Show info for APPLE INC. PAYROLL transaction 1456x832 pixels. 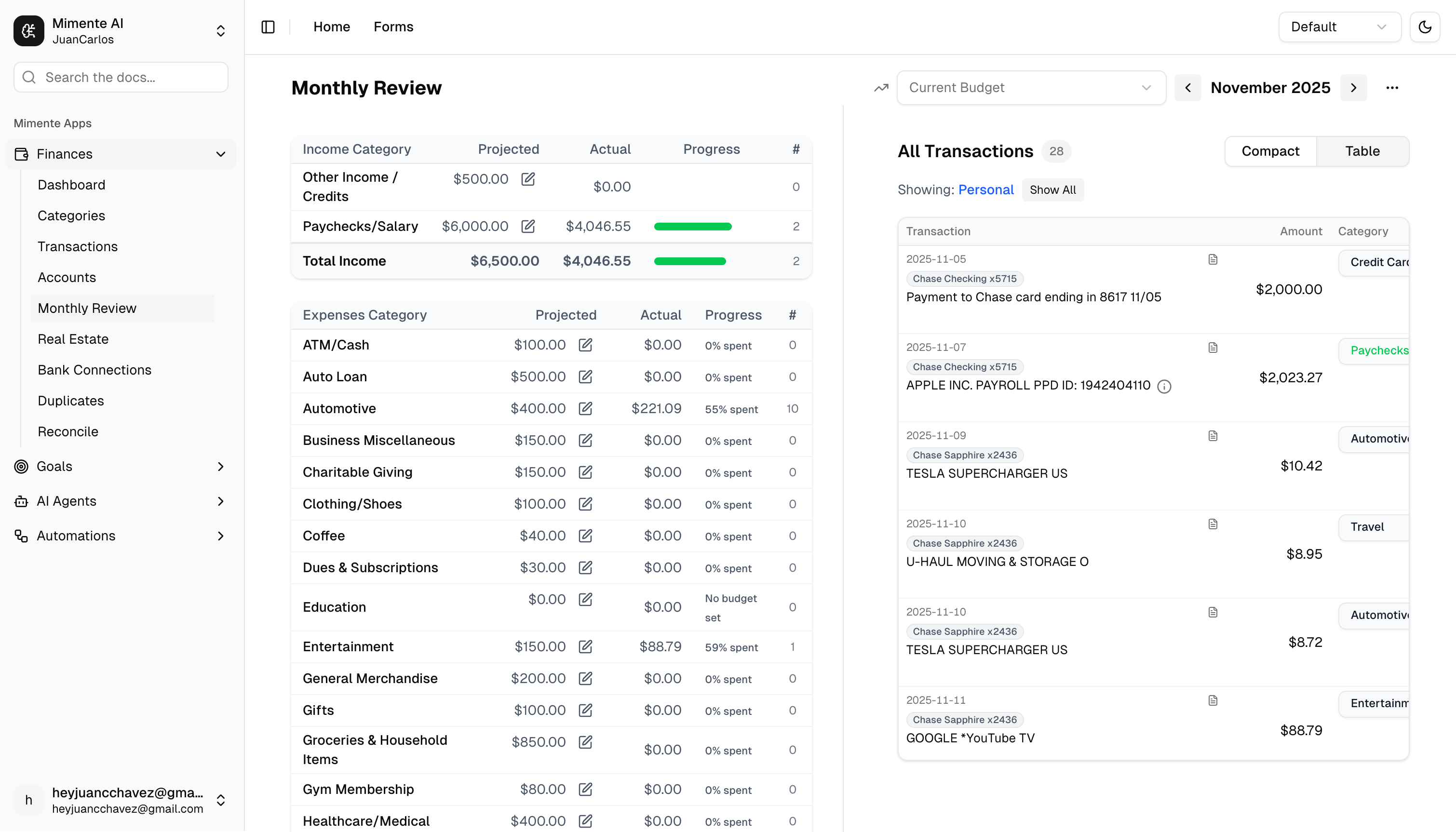[x=1164, y=387]
